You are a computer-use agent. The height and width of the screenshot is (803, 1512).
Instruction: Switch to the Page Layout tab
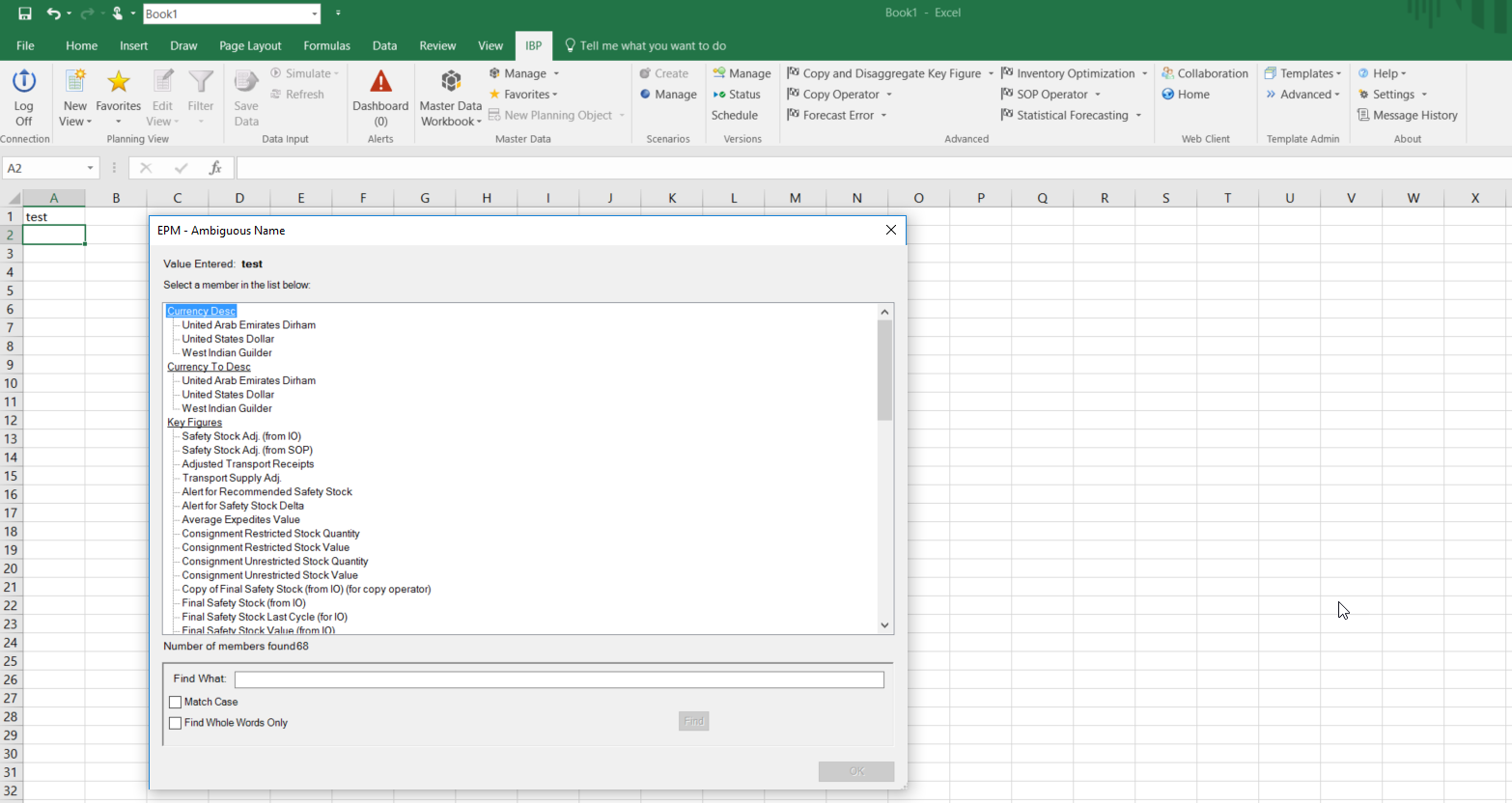click(250, 45)
